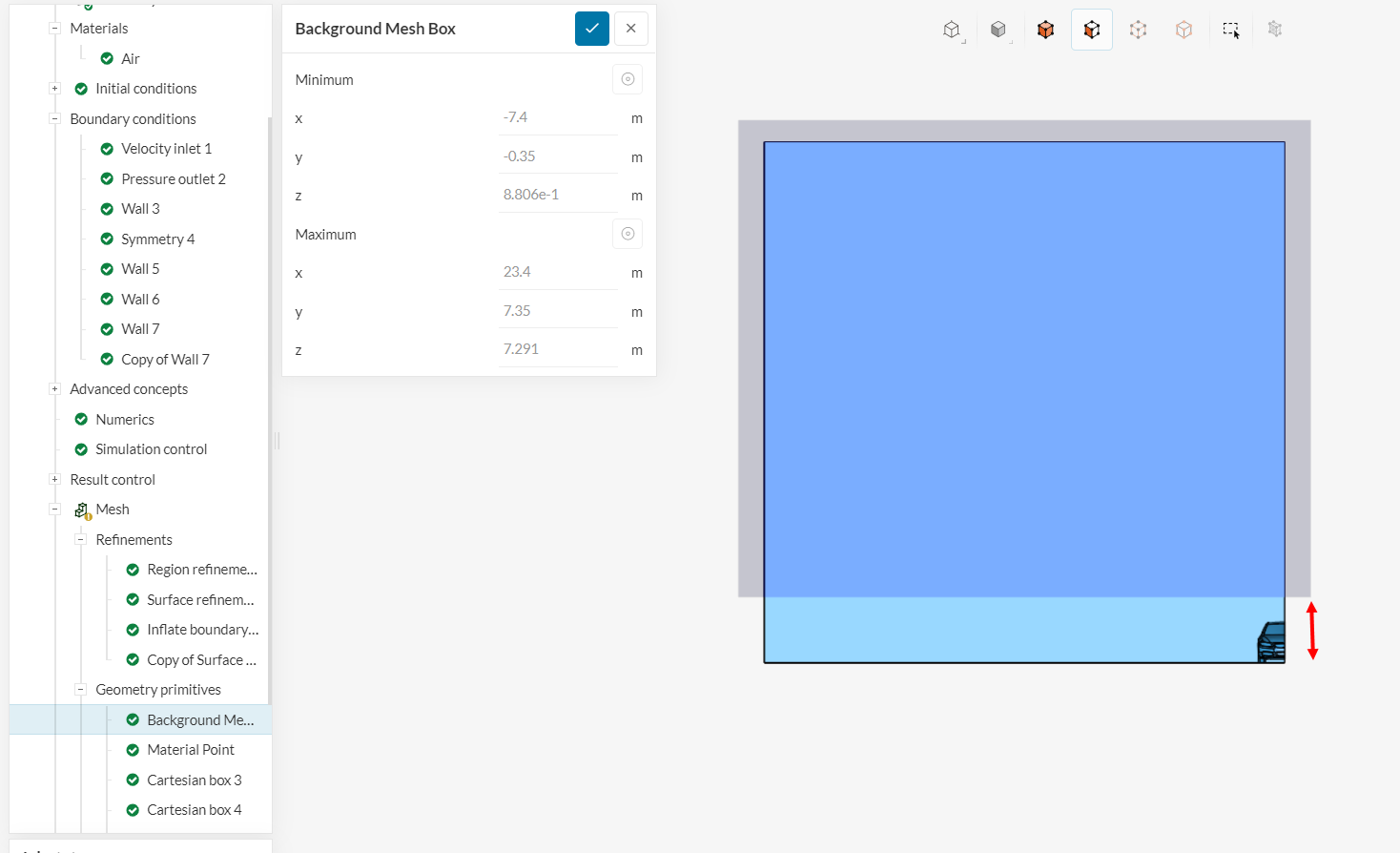Click green check icon beside Numerics
1400x853 pixels.
pyautogui.click(x=81, y=420)
